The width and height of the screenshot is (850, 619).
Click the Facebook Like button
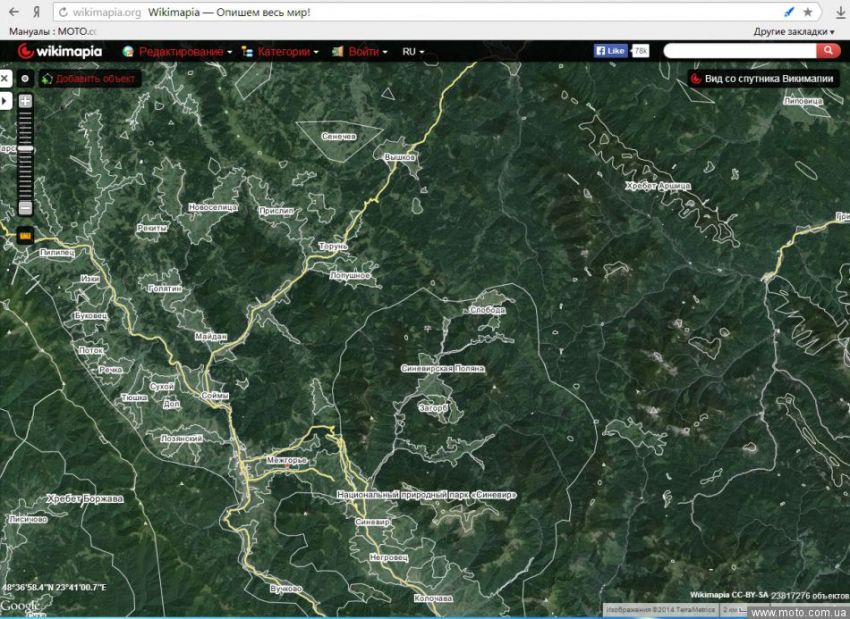[x=611, y=51]
